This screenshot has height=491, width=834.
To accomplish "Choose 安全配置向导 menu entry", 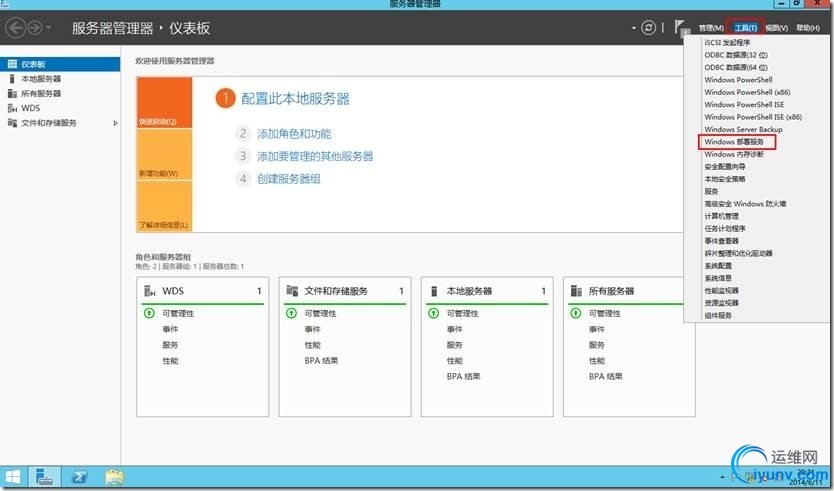I will click(724, 167).
